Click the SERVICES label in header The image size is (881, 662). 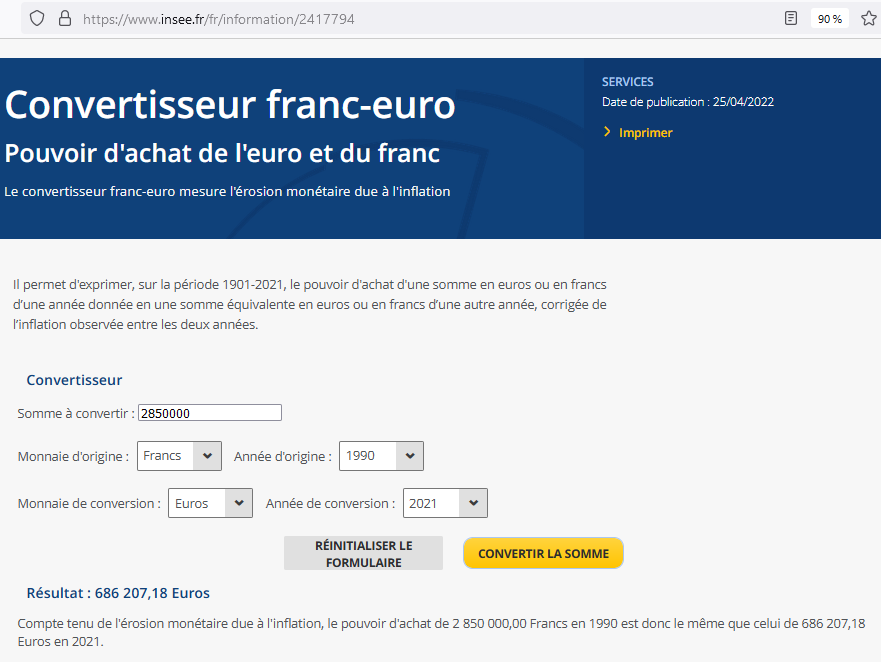627,82
